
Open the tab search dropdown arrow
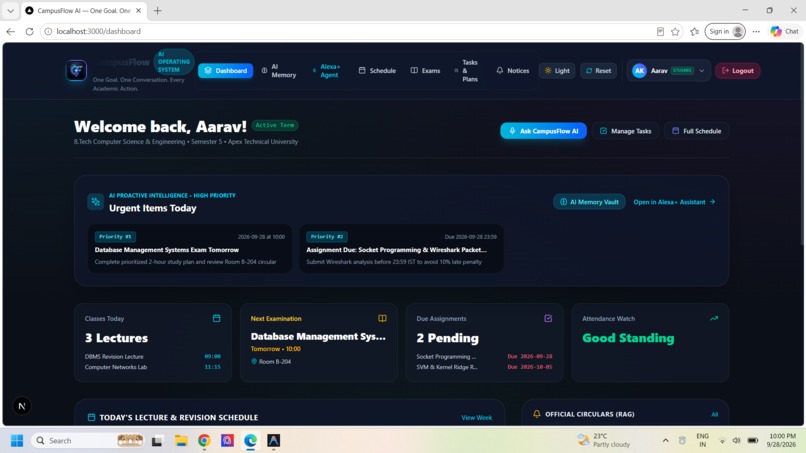[x=10, y=10]
